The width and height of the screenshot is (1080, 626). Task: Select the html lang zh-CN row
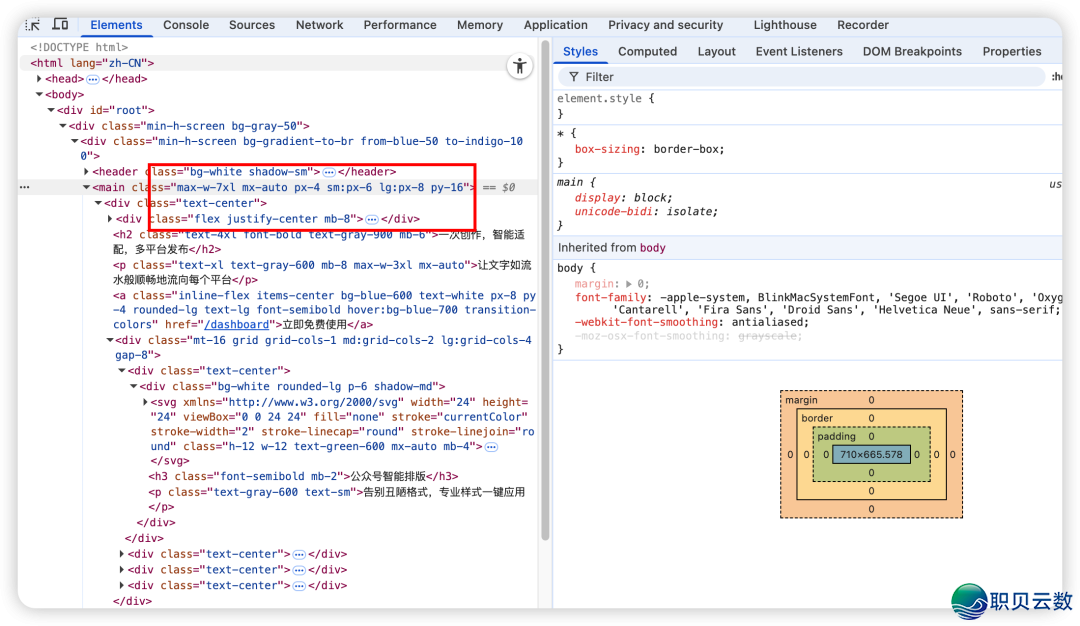[x=92, y=63]
